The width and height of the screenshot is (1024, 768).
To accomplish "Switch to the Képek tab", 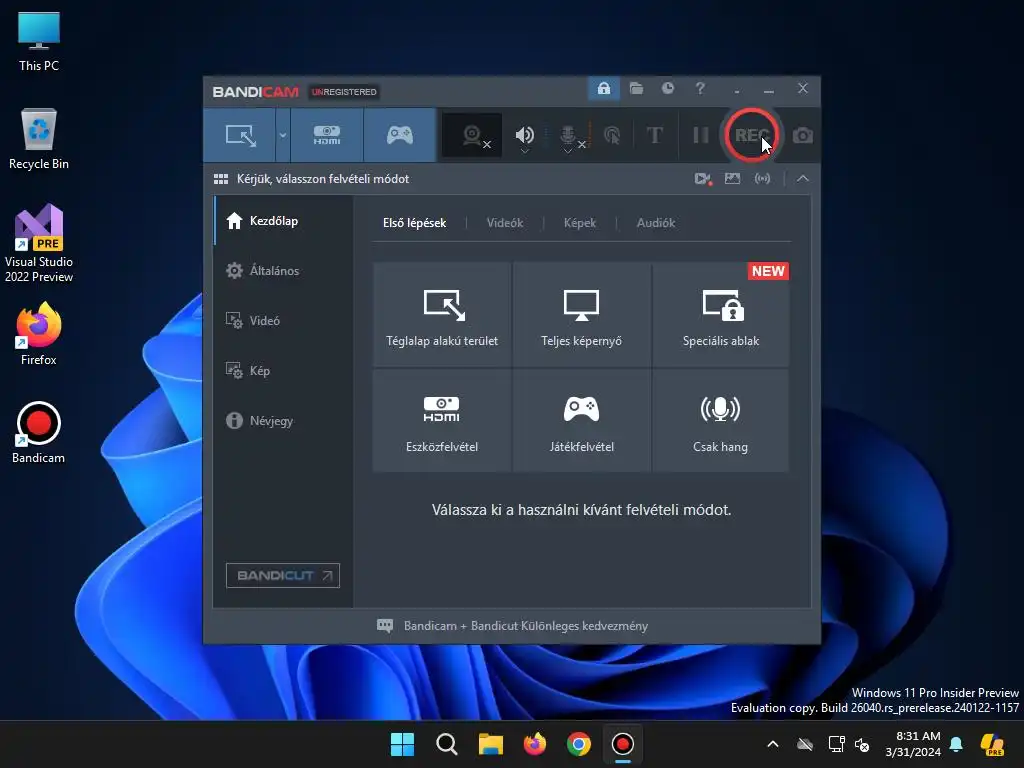I will pyautogui.click(x=579, y=223).
